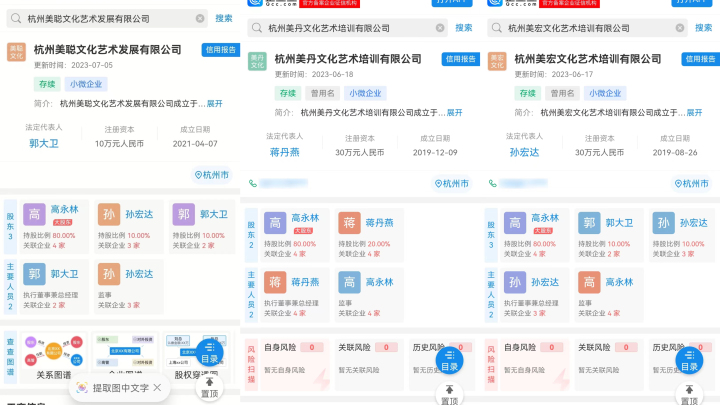Image resolution: width=720 pixels, height=405 pixels.
Task: Tap 杭州市 location pin on 杭州美丹 page
Action: tap(452, 184)
